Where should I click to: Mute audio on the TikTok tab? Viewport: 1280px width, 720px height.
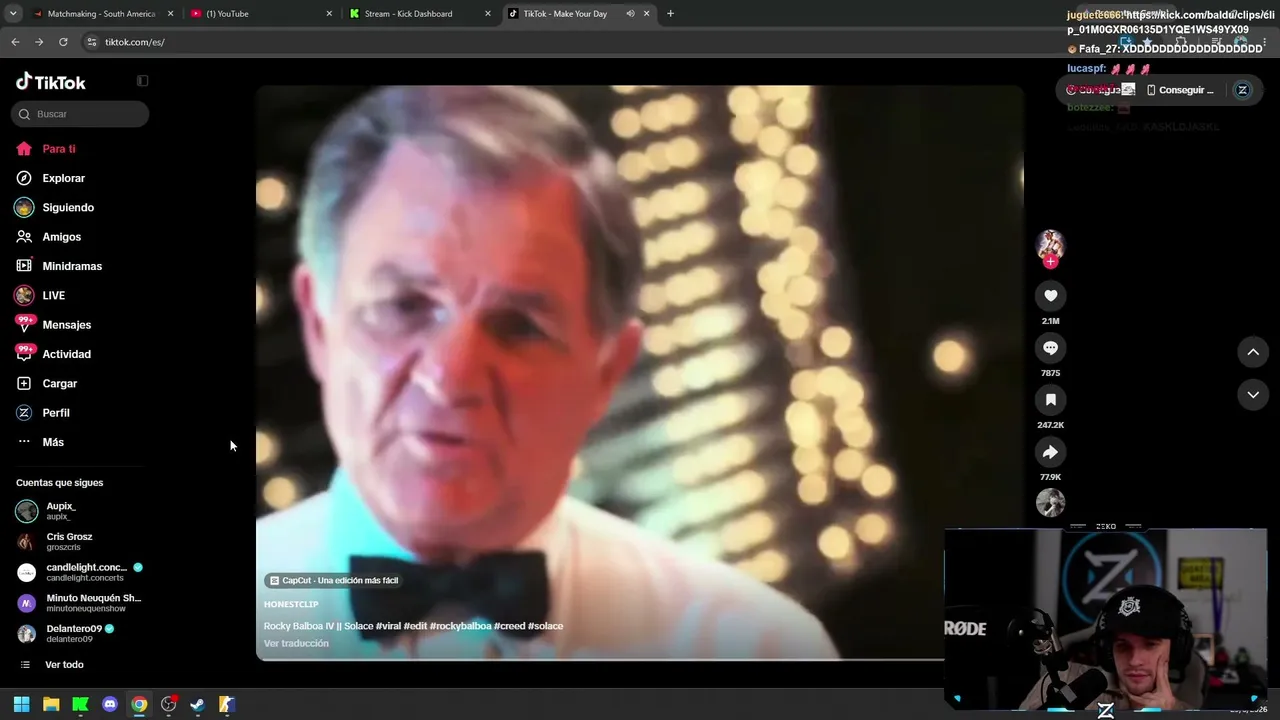(x=630, y=14)
